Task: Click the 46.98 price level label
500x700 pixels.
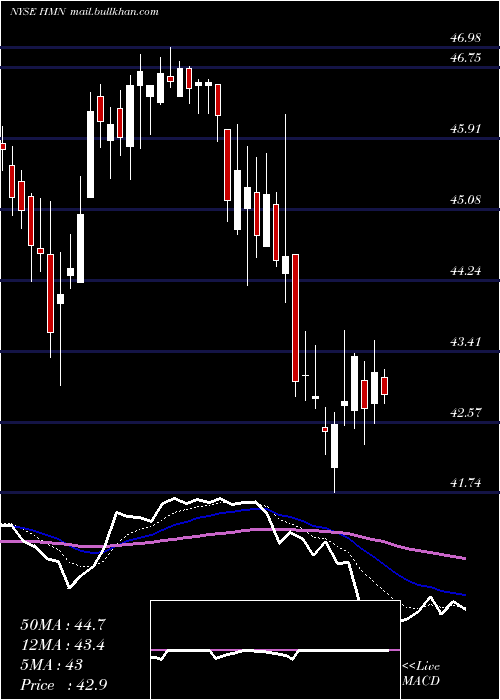Action: [466, 38]
